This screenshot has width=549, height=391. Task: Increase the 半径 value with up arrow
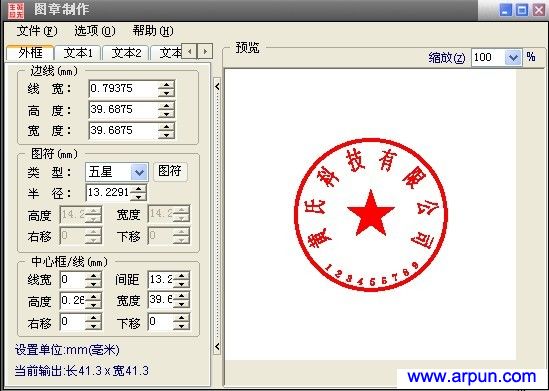point(139,189)
